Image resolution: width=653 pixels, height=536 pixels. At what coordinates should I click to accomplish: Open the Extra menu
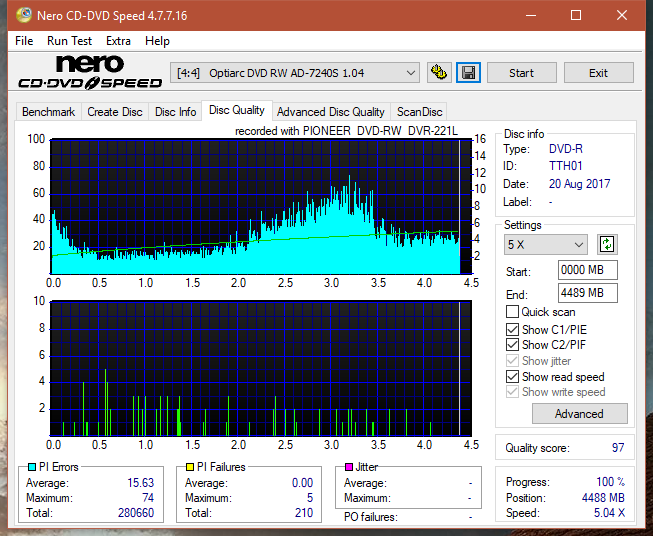click(x=118, y=41)
